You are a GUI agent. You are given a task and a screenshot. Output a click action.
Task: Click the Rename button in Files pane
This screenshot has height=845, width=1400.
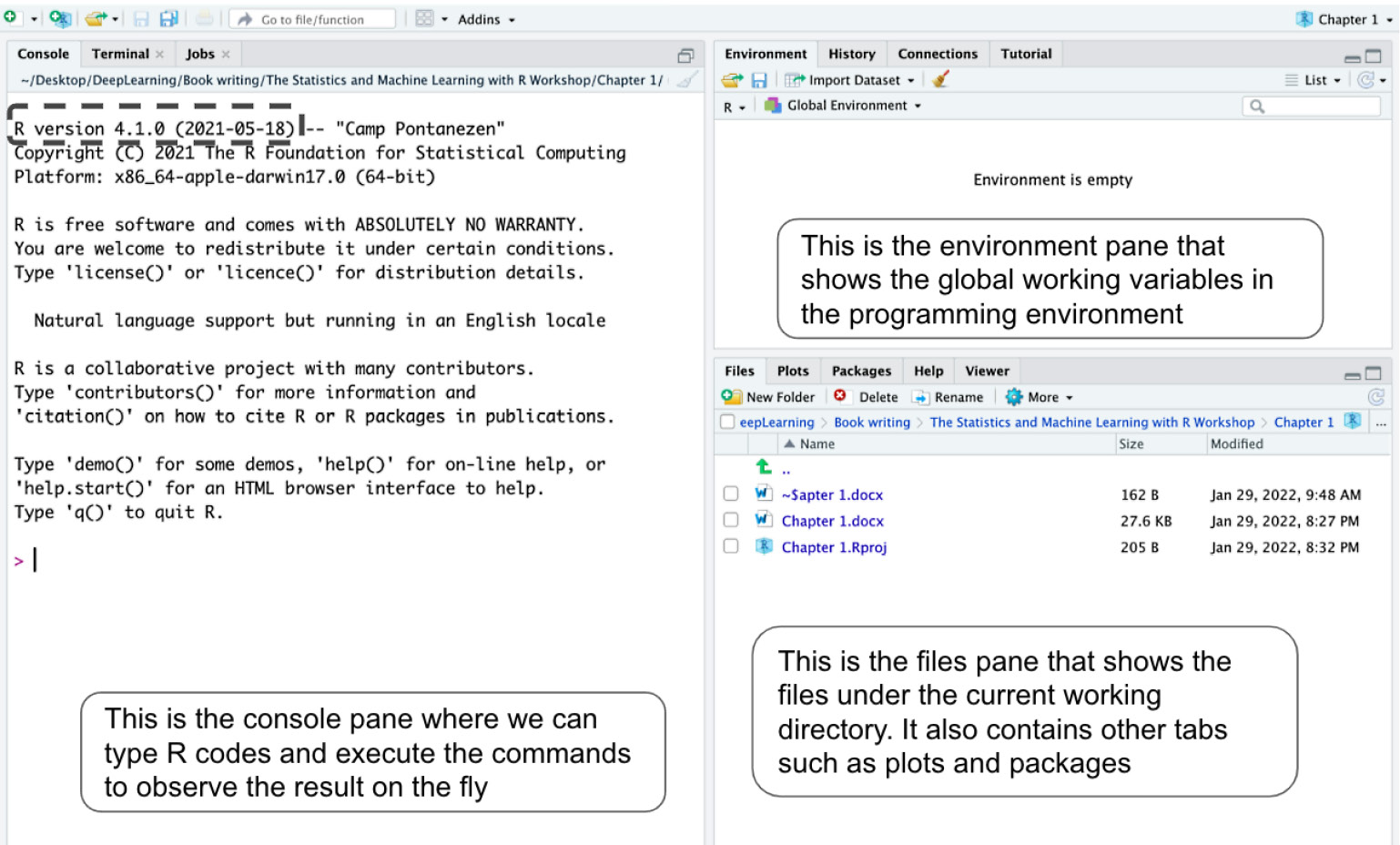pos(948,397)
